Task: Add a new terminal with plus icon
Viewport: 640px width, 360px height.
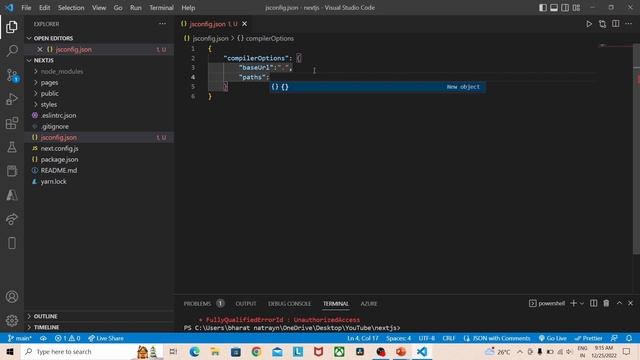Action: (x=573, y=303)
